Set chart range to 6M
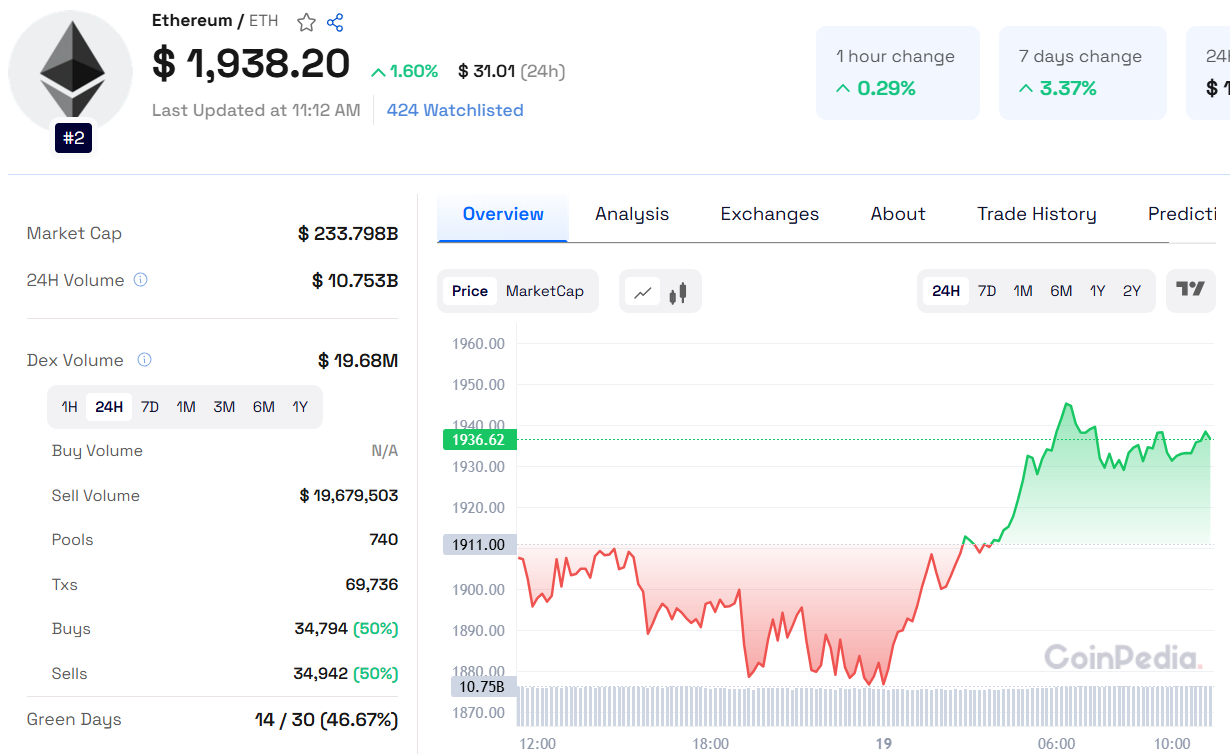The image size is (1230, 754). [1061, 291]
